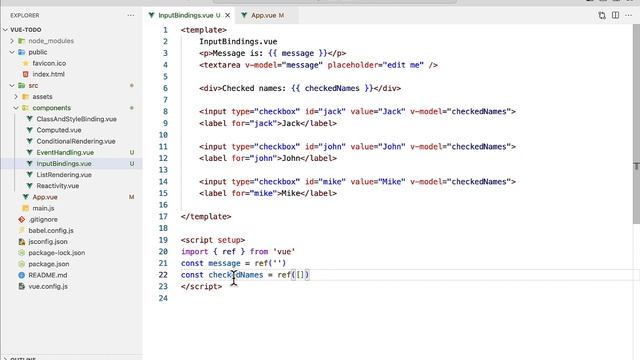This screenshot has width=640, height=360.
Task: Open jsconfig.json file
Action: (48, 242)
